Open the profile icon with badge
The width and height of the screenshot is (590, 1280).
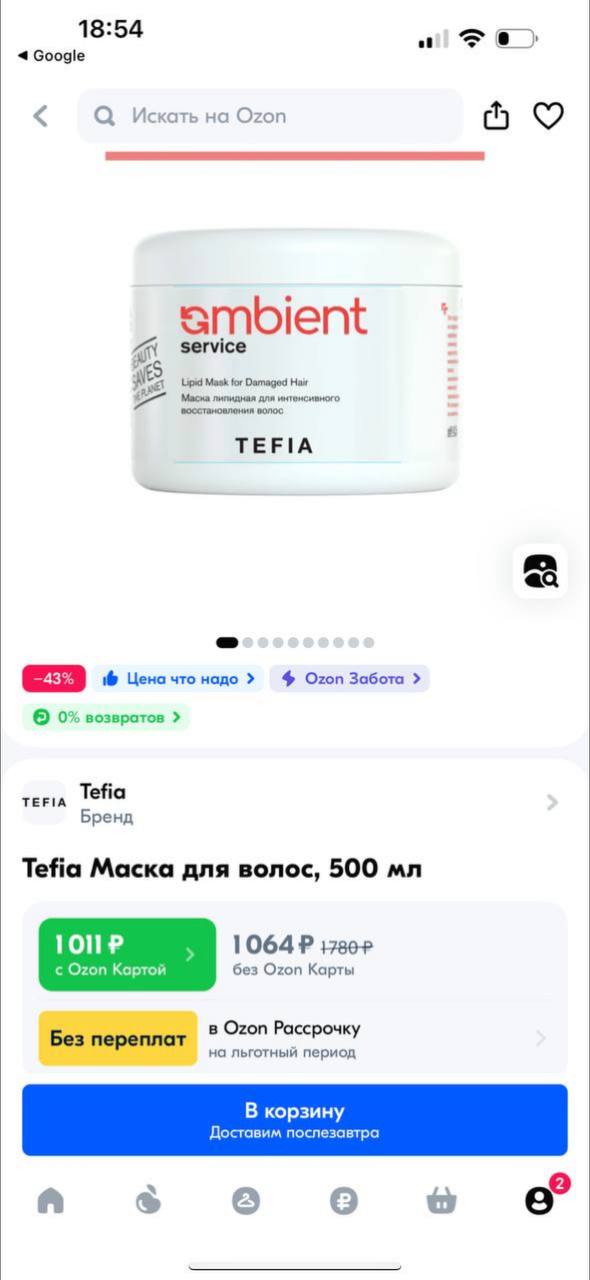coord(540,1201)
